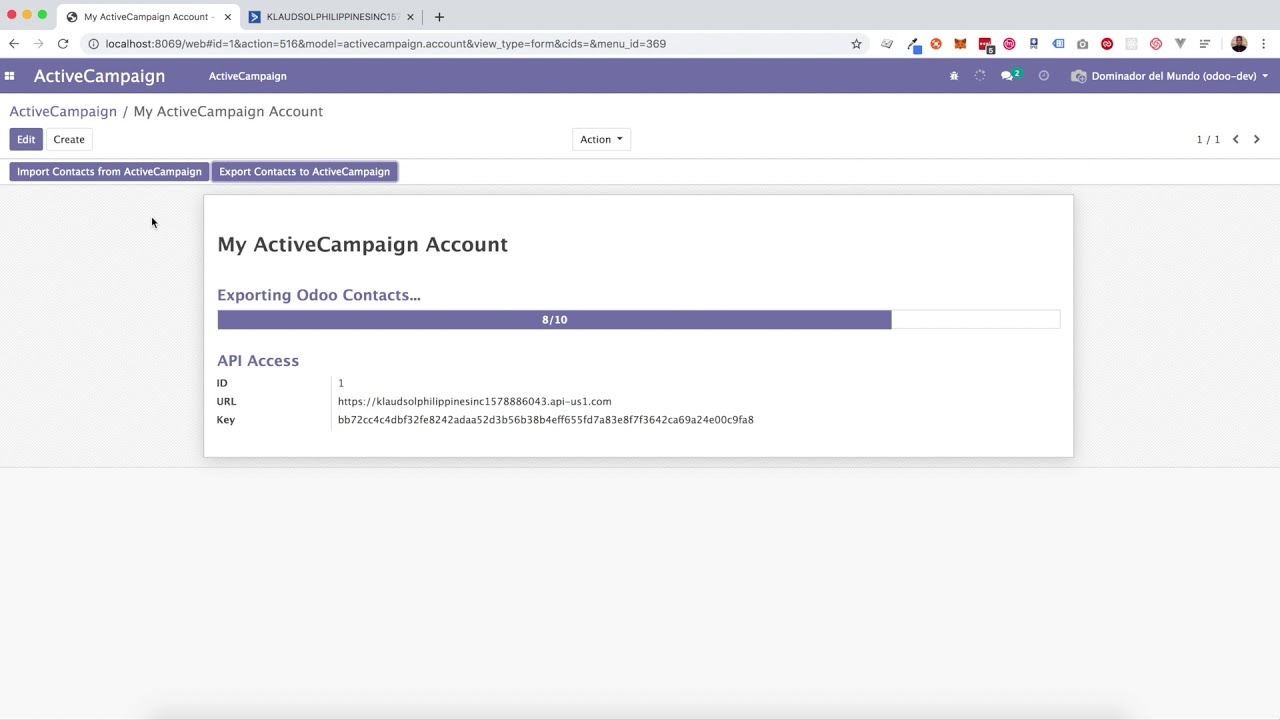Screen dimensions: 1280x720
Task: Click the API Access section heading
Action: click(x=258, y=361)
